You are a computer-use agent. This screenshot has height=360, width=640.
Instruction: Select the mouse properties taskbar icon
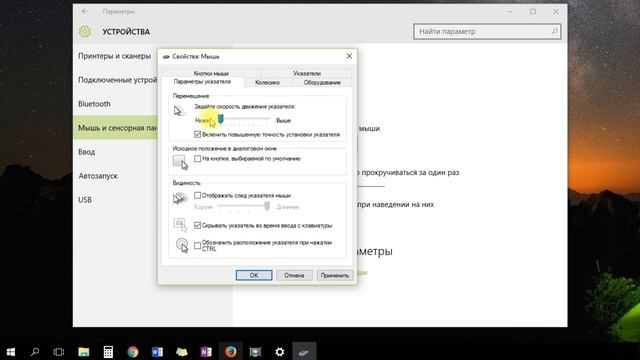coord(304,352)
